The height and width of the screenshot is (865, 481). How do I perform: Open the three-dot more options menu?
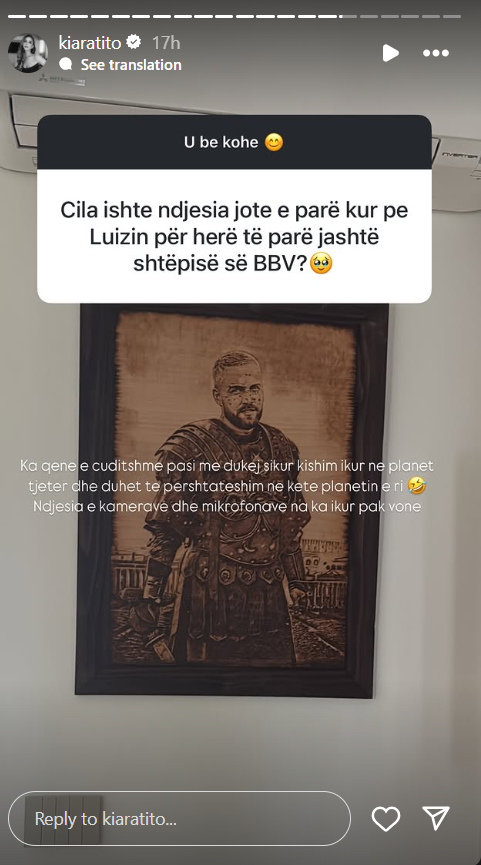click(x=436, y=53)
